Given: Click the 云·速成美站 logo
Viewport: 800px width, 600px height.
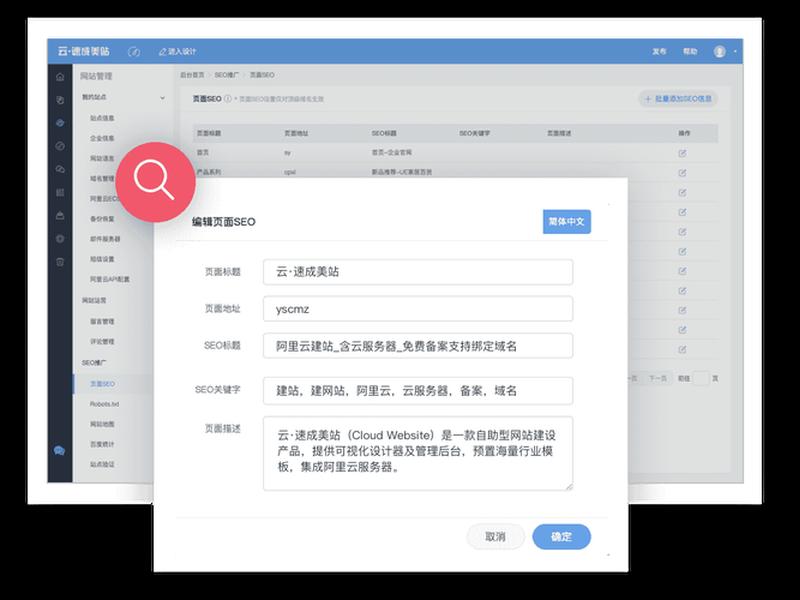Looking at the screenshot, I should (x=83, y=52).
